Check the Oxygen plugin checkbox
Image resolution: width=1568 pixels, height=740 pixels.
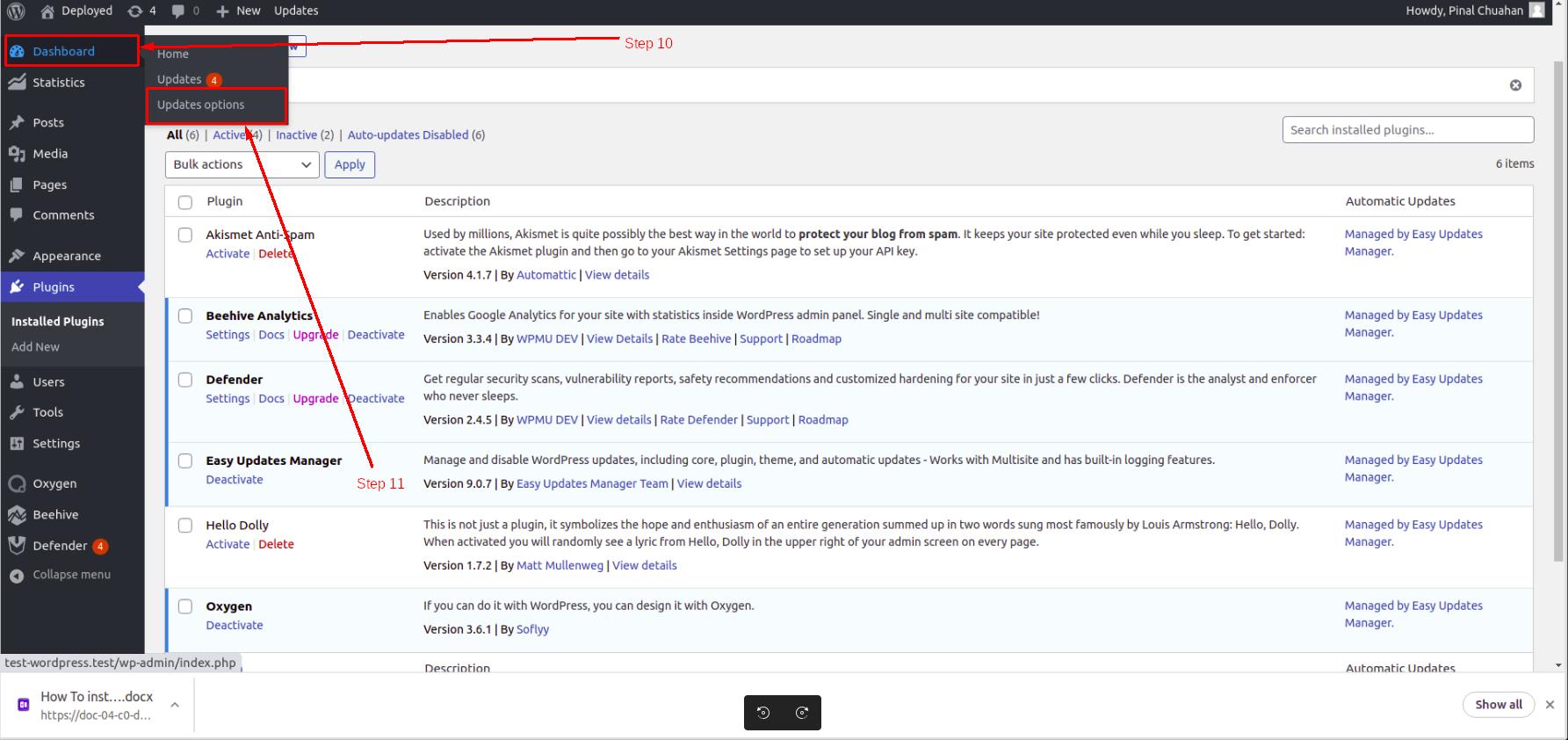coord(185,606)
